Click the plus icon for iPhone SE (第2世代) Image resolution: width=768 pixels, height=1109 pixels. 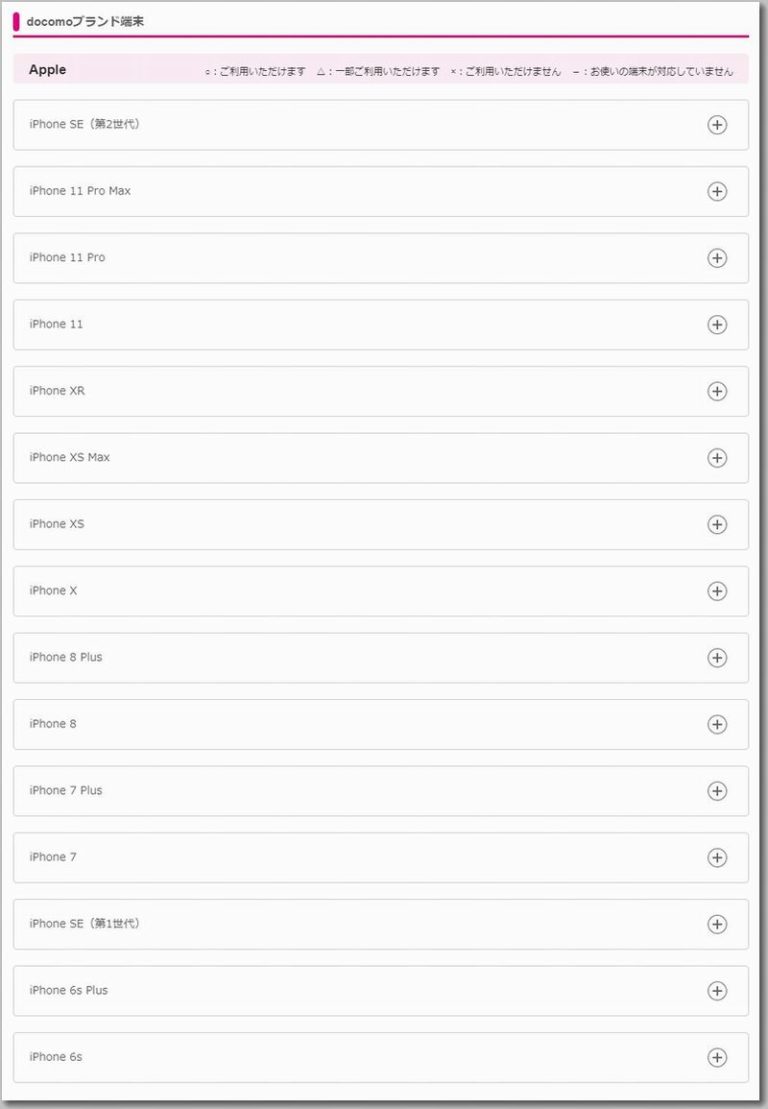(717, 125)
